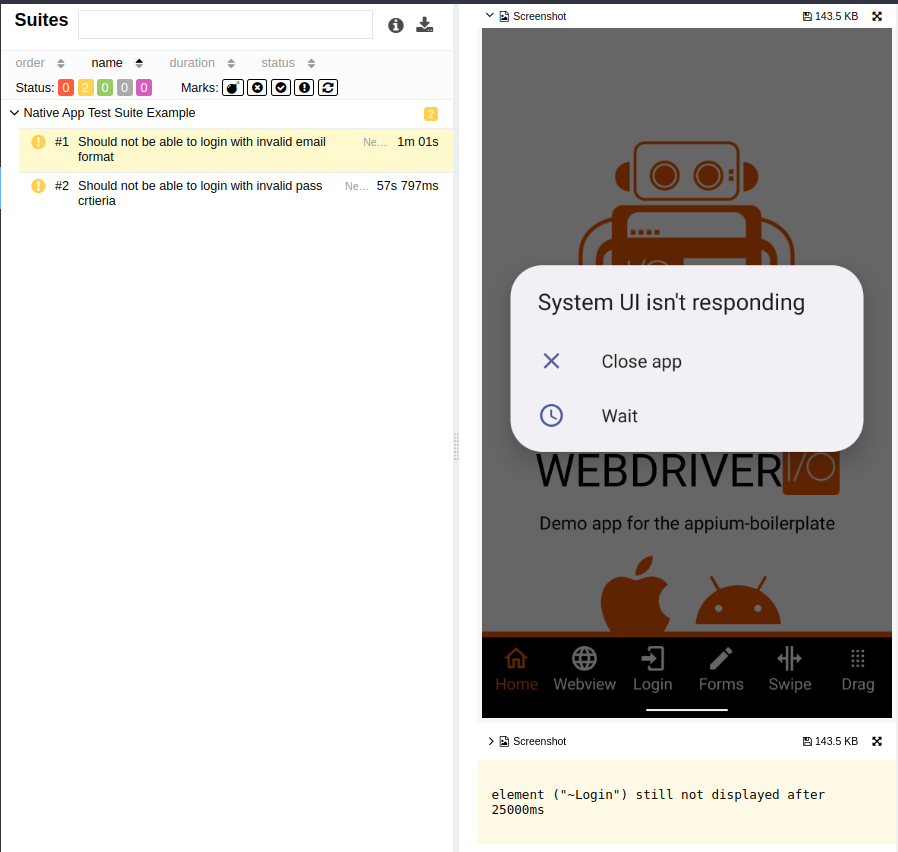Click the screenshot preview image
Image resolution: width=898 pixels, height=852 pixels.
click(687, 373)
